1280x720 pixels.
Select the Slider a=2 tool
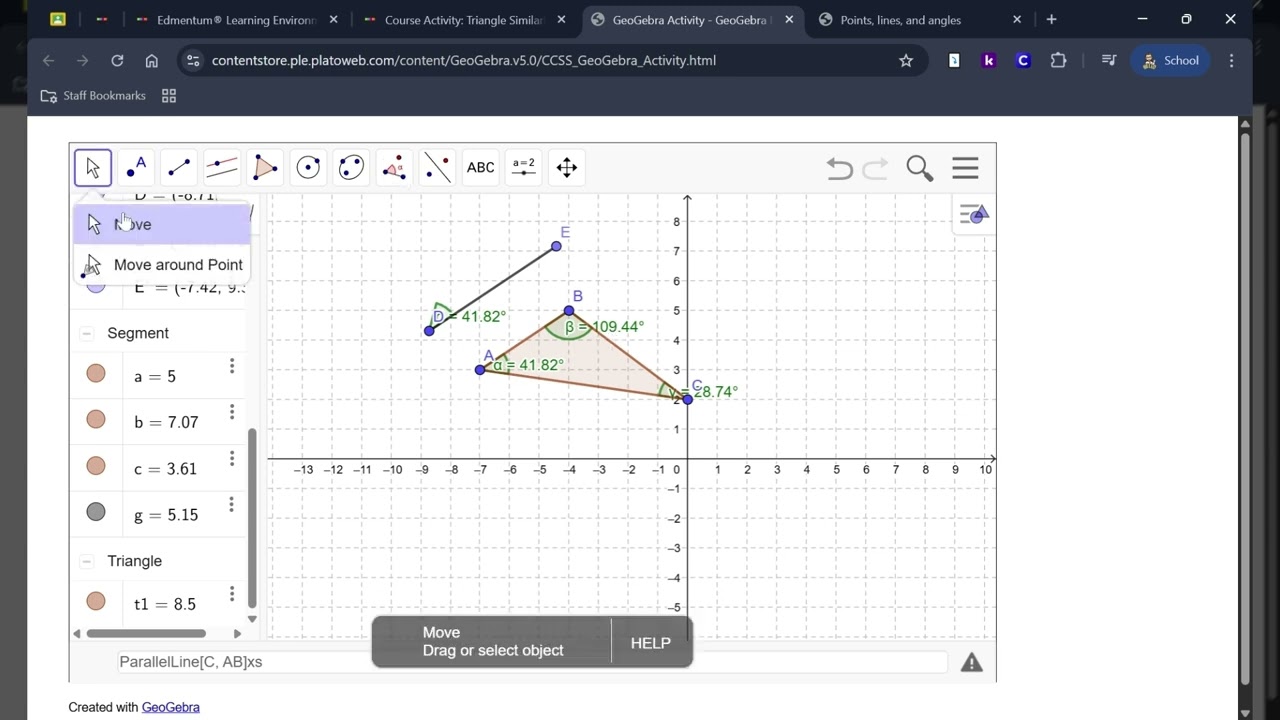pos(524,168)
